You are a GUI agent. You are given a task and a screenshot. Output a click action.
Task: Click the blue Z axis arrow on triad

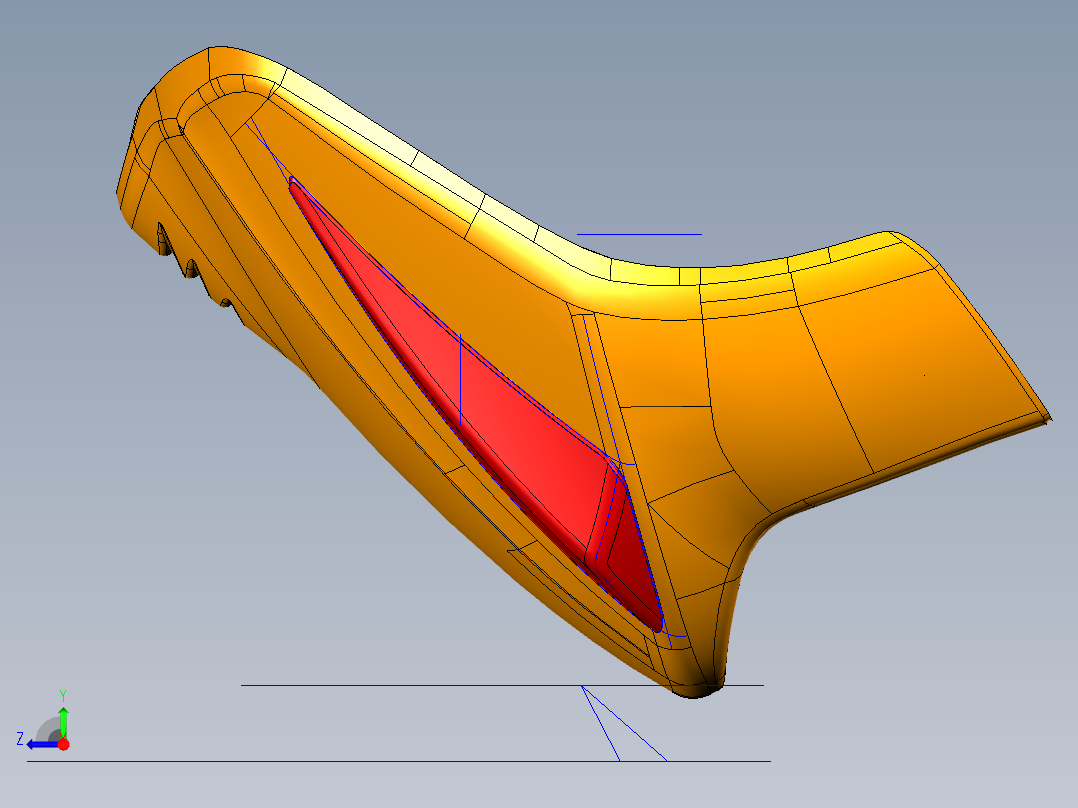[36, 744]
